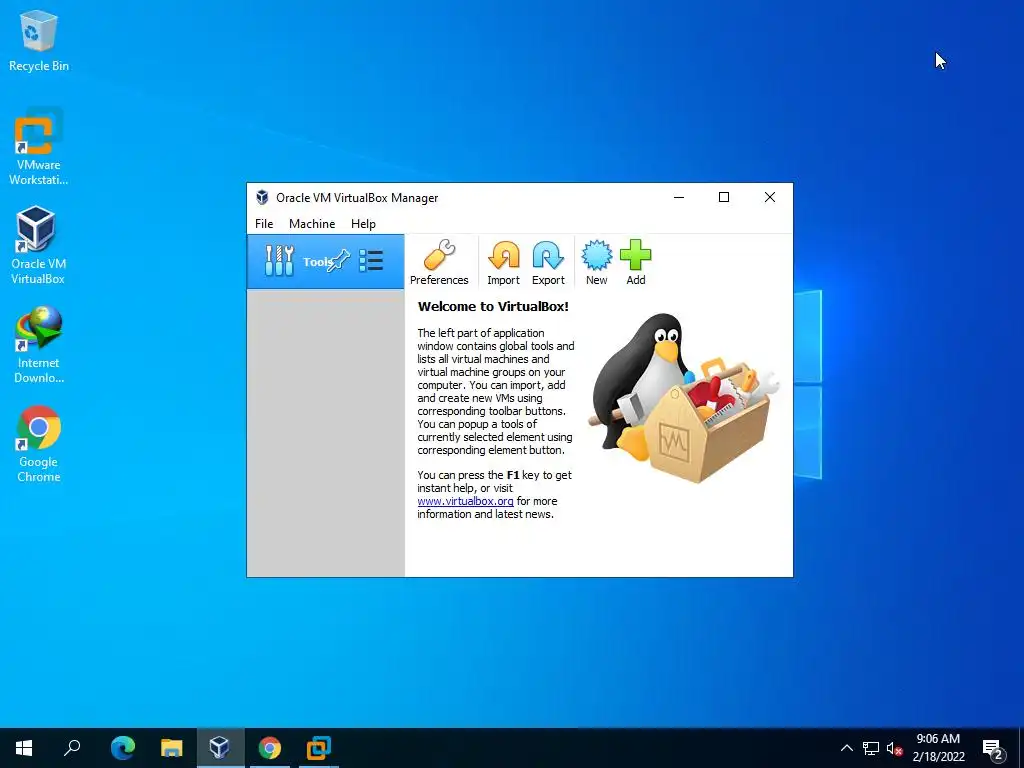Screen dimensions: 1024x768
Task: Click the Welcome to VirtualBox! heading
Action: pyautogui.click(x=493, y=306)
